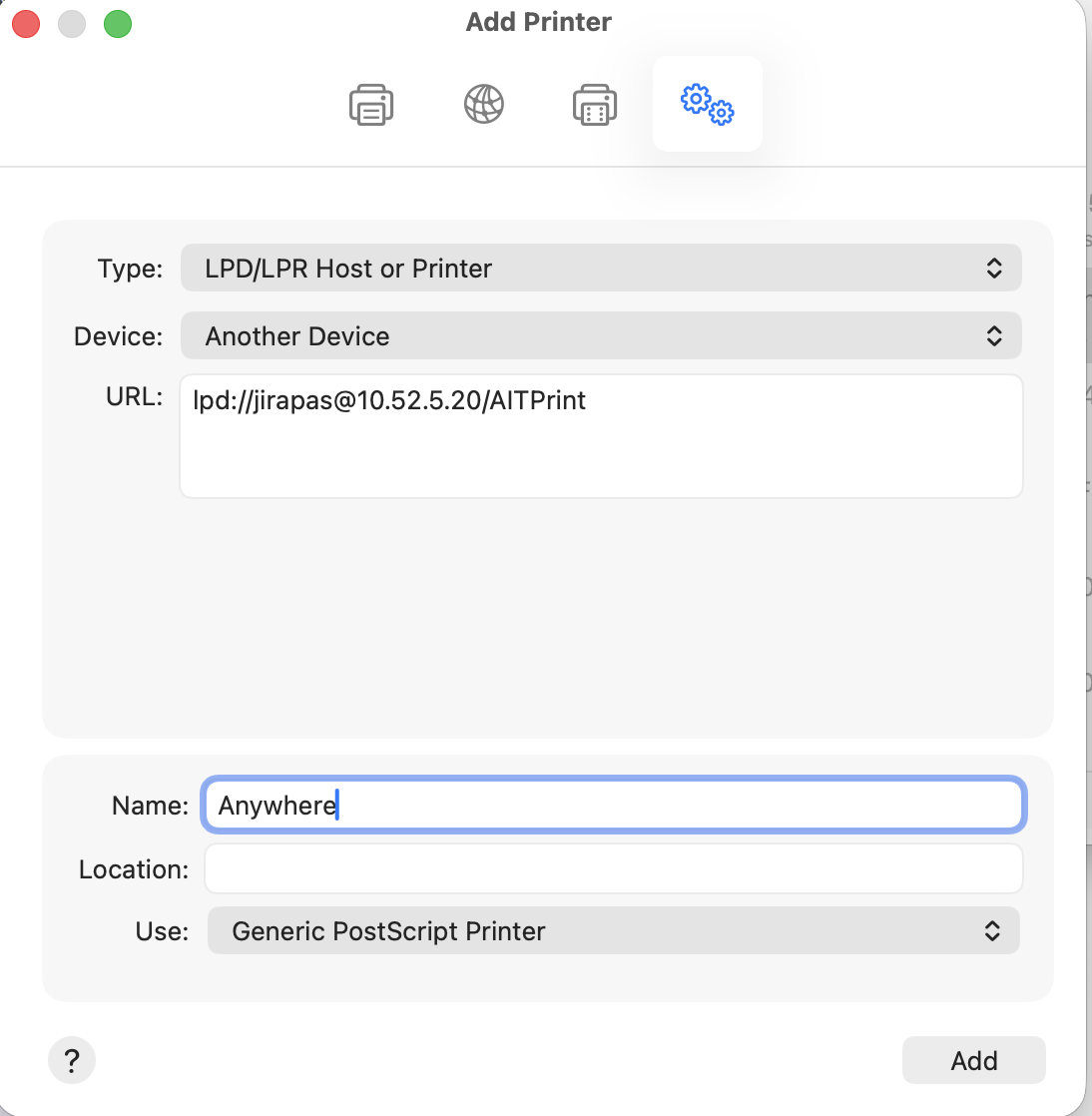Close the Add Printer window
This screenshot has width=1092, height=1116.
tap(26, 23)
